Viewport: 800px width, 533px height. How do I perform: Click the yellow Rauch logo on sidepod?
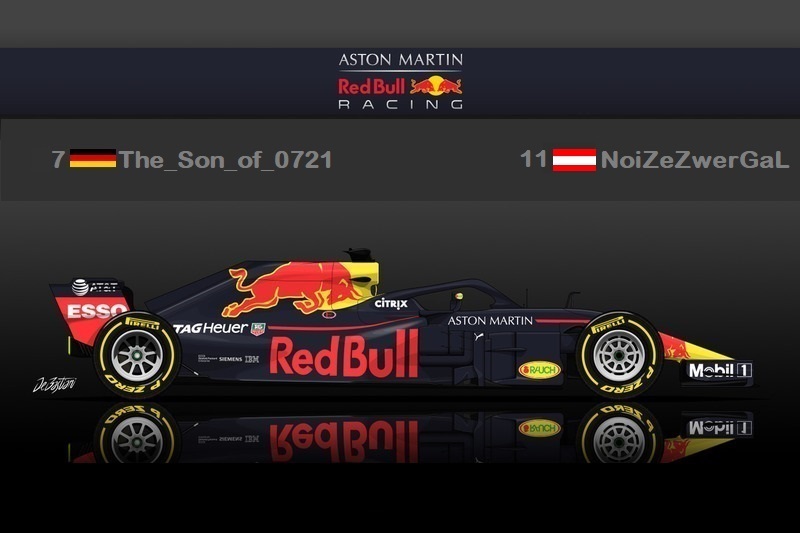tap(540, 370)
